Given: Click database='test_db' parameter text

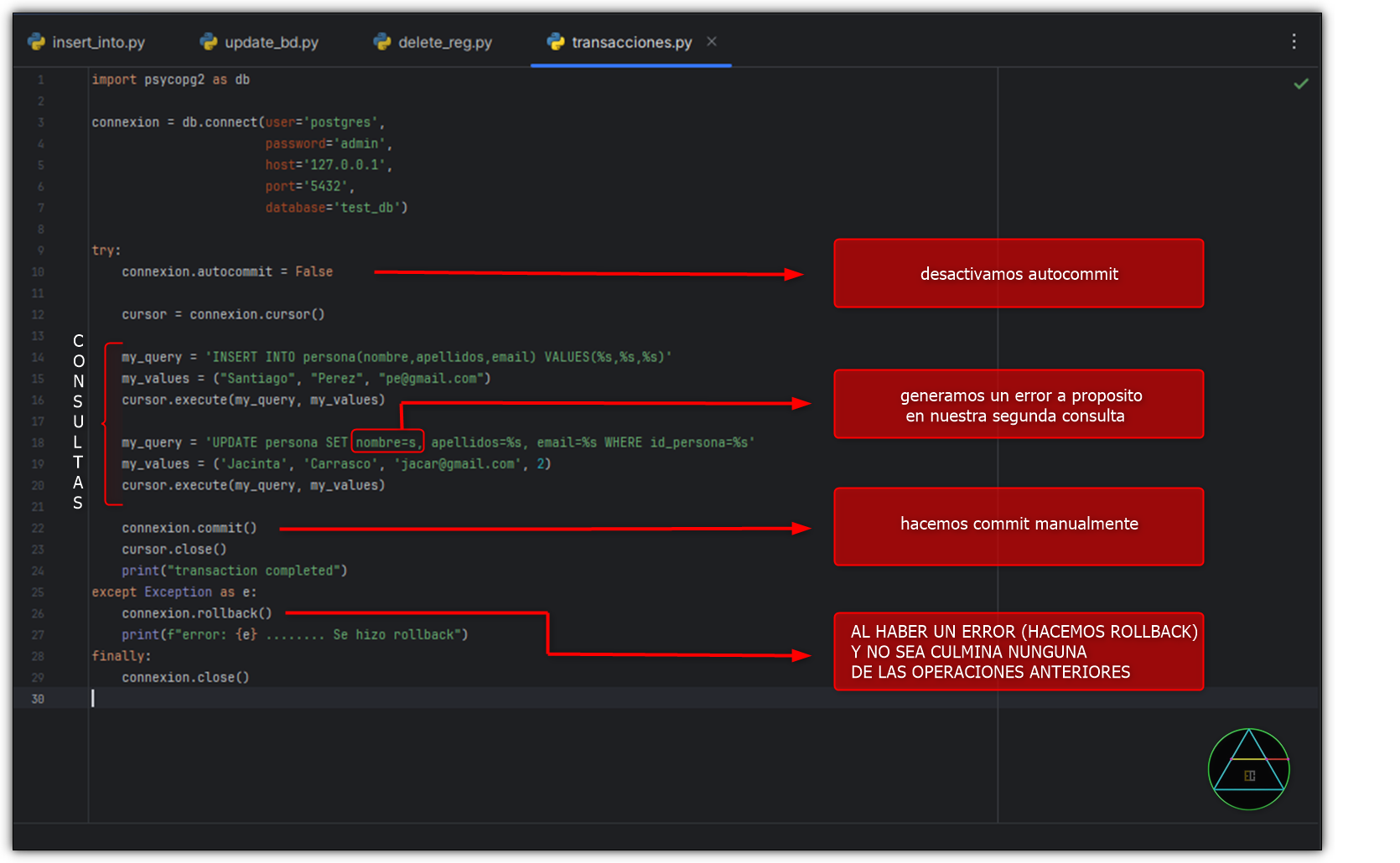Looking at the screenshot, I should (x=336, y=208).
